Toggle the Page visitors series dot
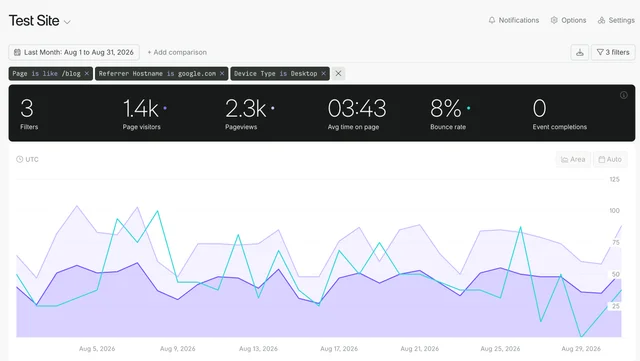This screenshot has width=640, height=361. pos(165,108)
